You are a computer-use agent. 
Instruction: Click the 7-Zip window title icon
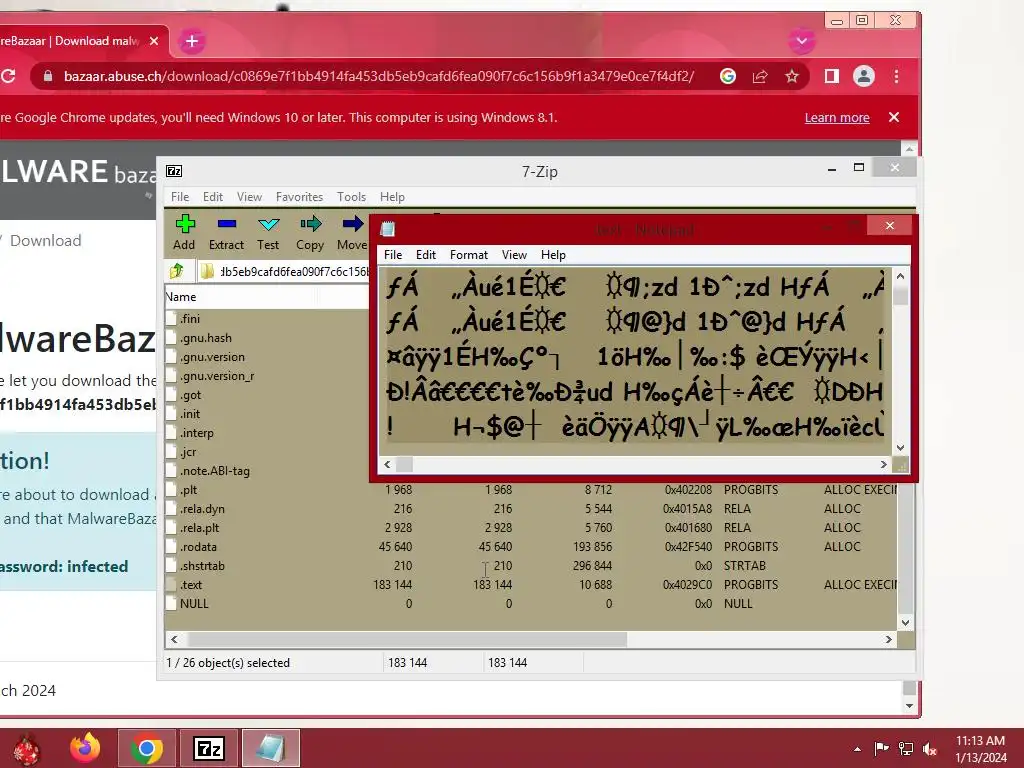tap(174, 171)
